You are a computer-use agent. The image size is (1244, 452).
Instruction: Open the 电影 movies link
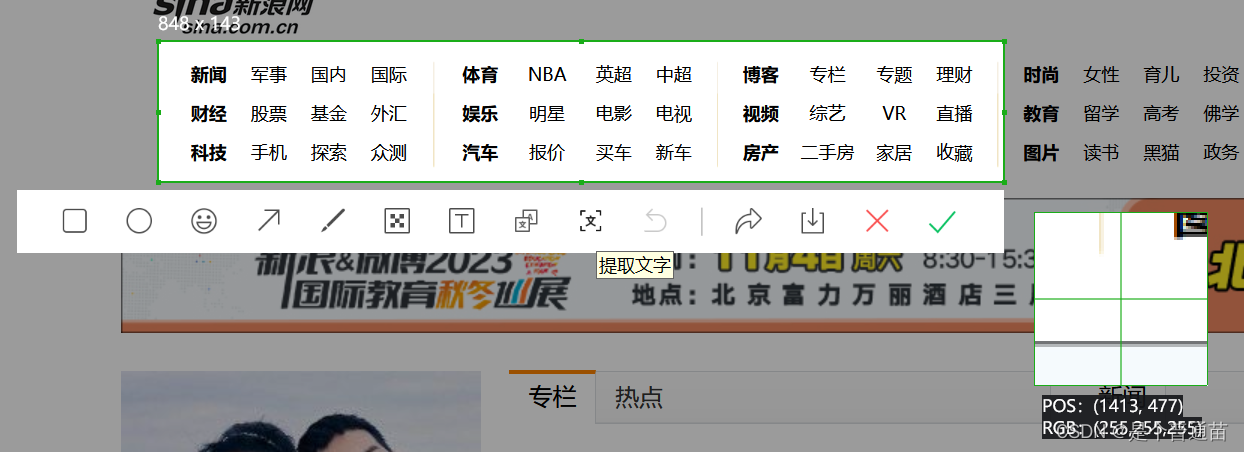614,114
